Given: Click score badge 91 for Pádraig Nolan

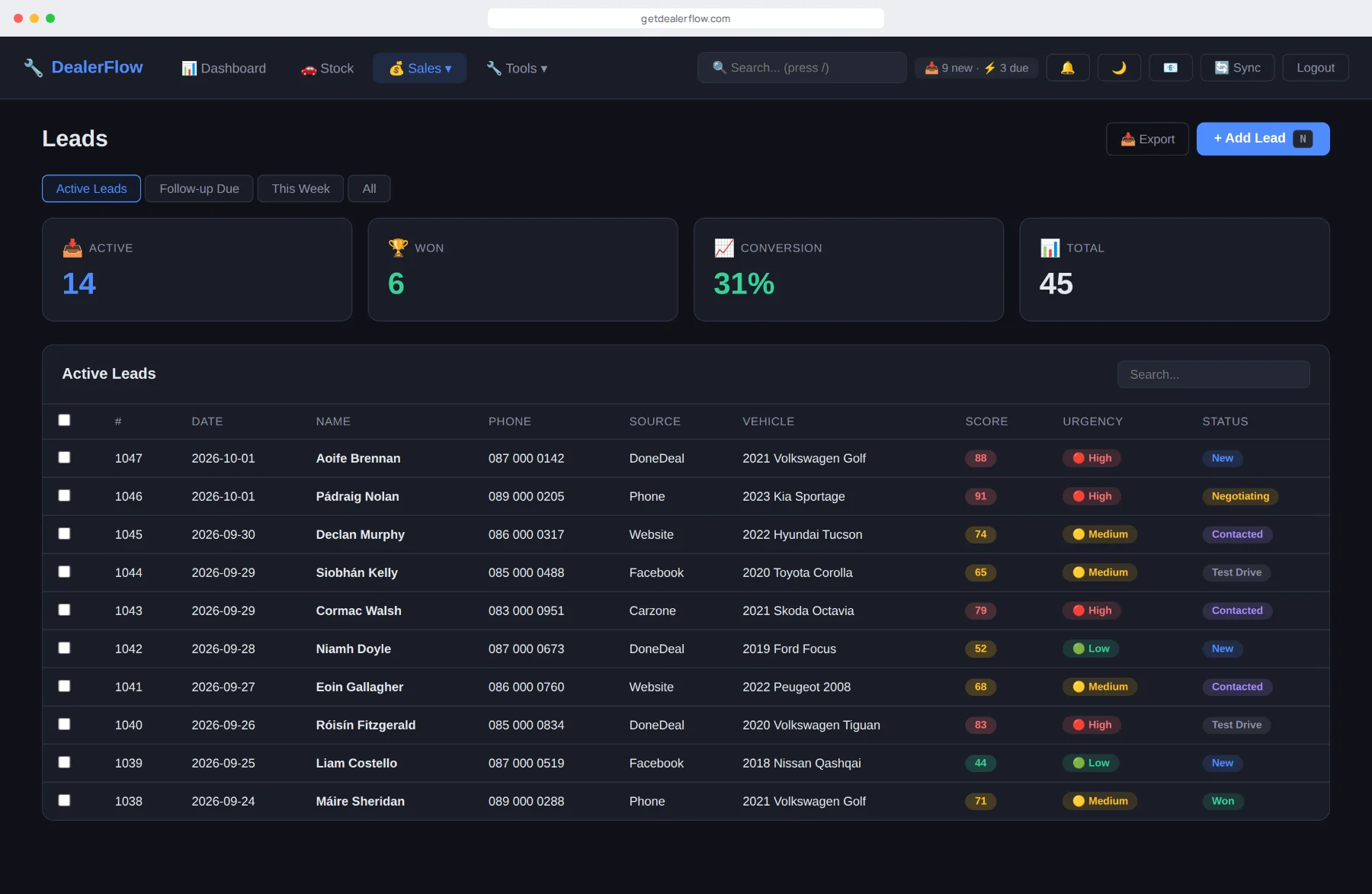Looking at the screenshot, I should pyautogui.click(x=980, y=496).
